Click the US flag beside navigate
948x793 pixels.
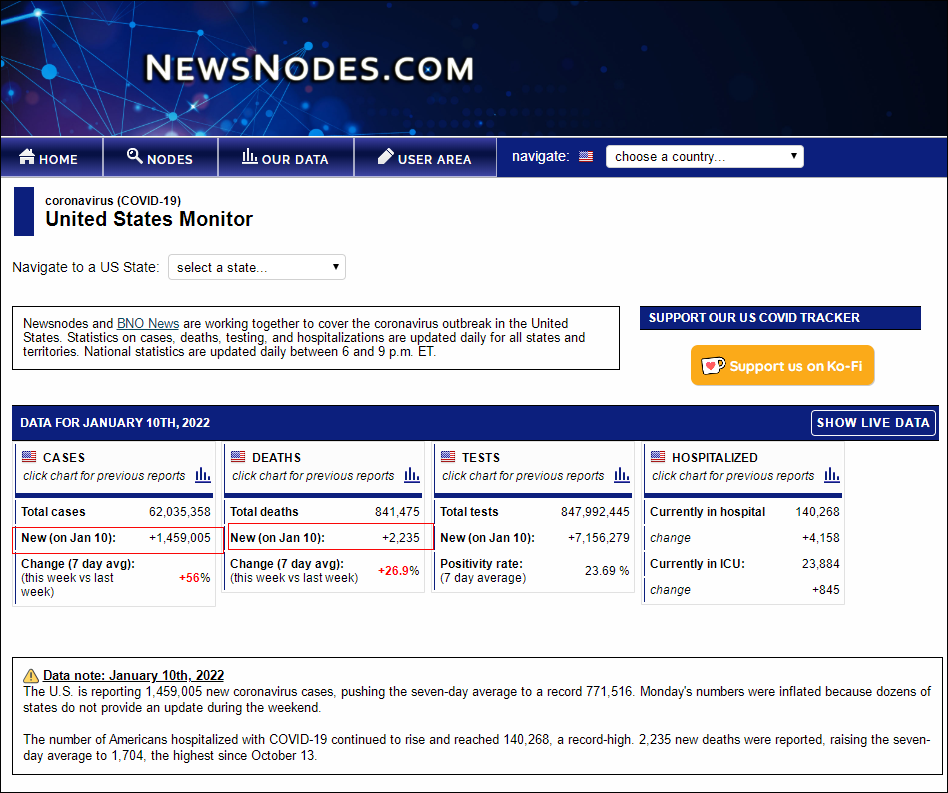[586, 157]
